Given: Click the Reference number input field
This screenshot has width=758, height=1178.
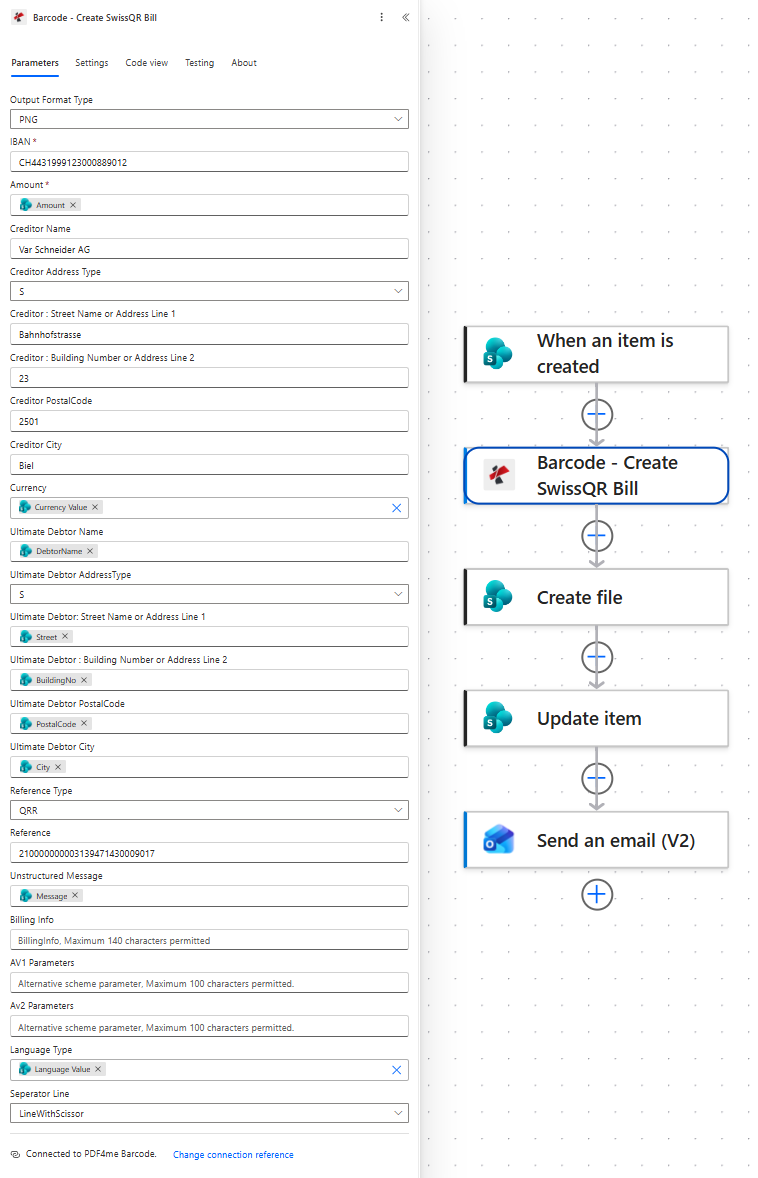Looking at the screenshot, I should point(209,853).
